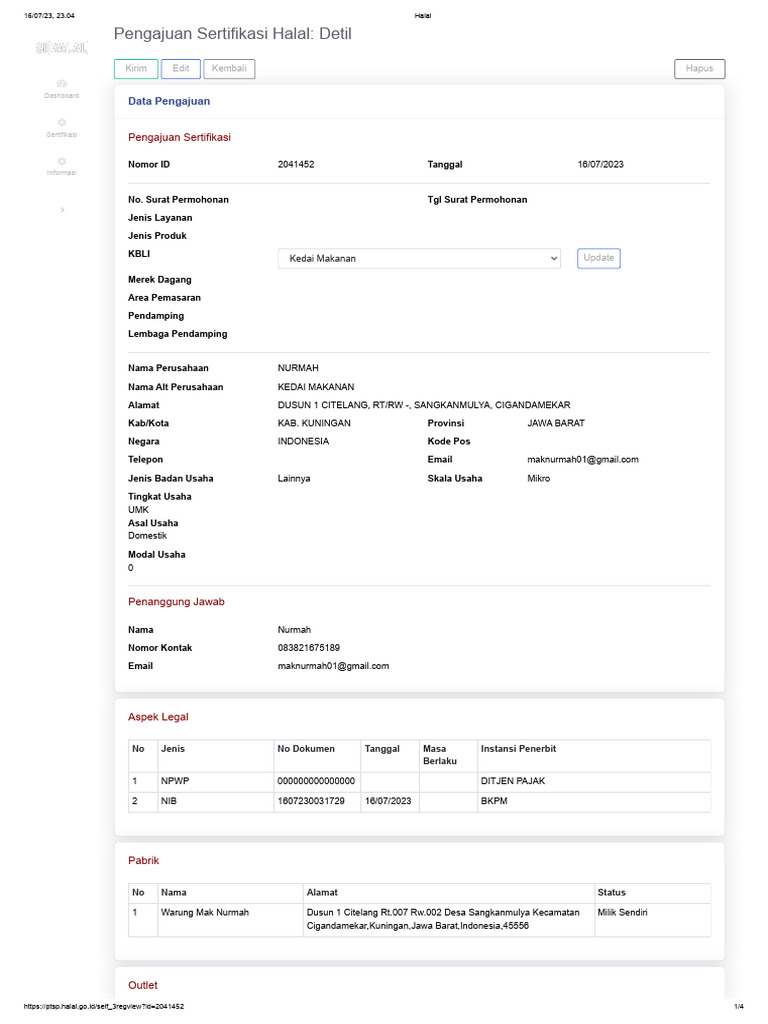Image resolution: width=768 pixels, height=1024 pixels.
Task: Click the ptsp.halal.go.id URL footer
Action: [104, 1006]
